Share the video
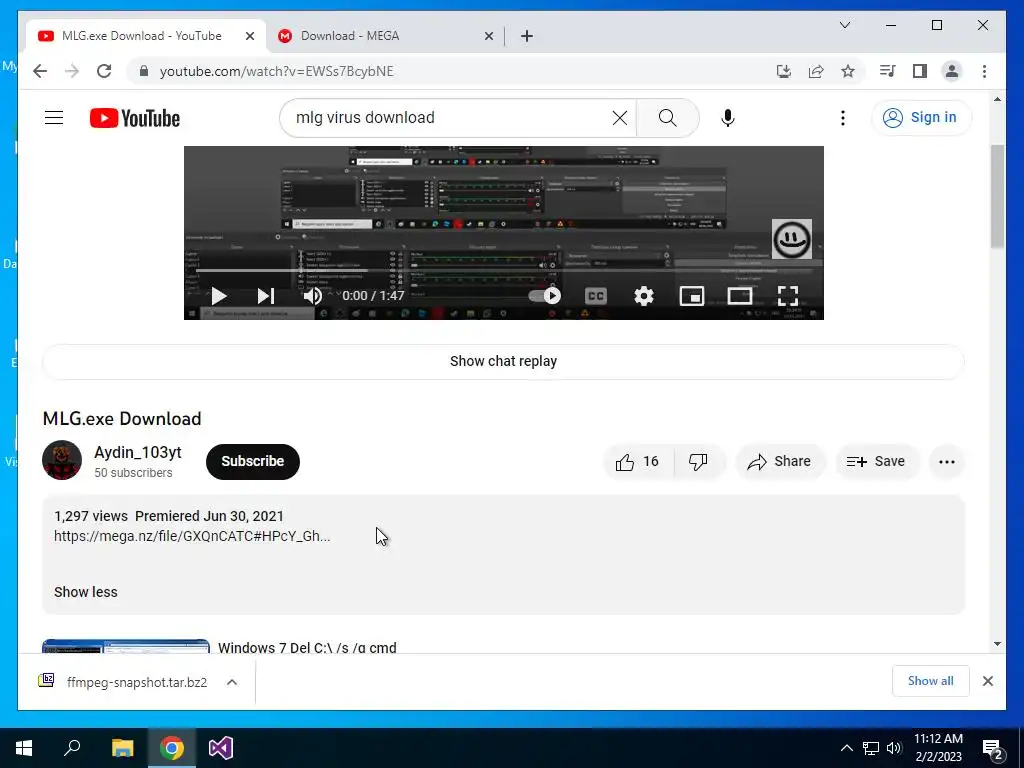The width and height of the screenshot is (1024, 768). pyautogui.click(x=780, y=462)
